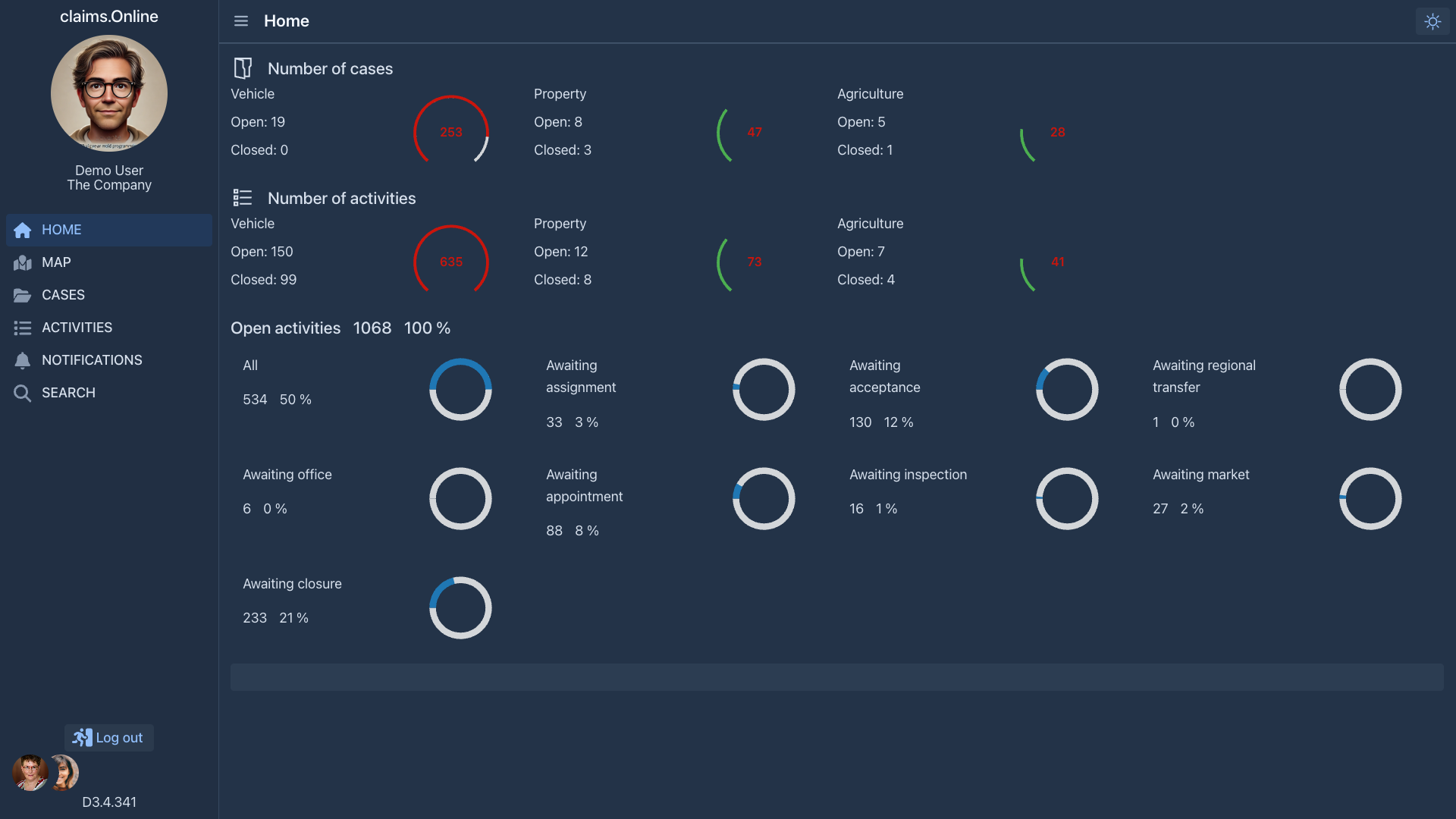This screenshot has width=1456, height=819.
Task: Click the running-person icon on Log out
Action: pyautogui.click(x=82, y=737)
